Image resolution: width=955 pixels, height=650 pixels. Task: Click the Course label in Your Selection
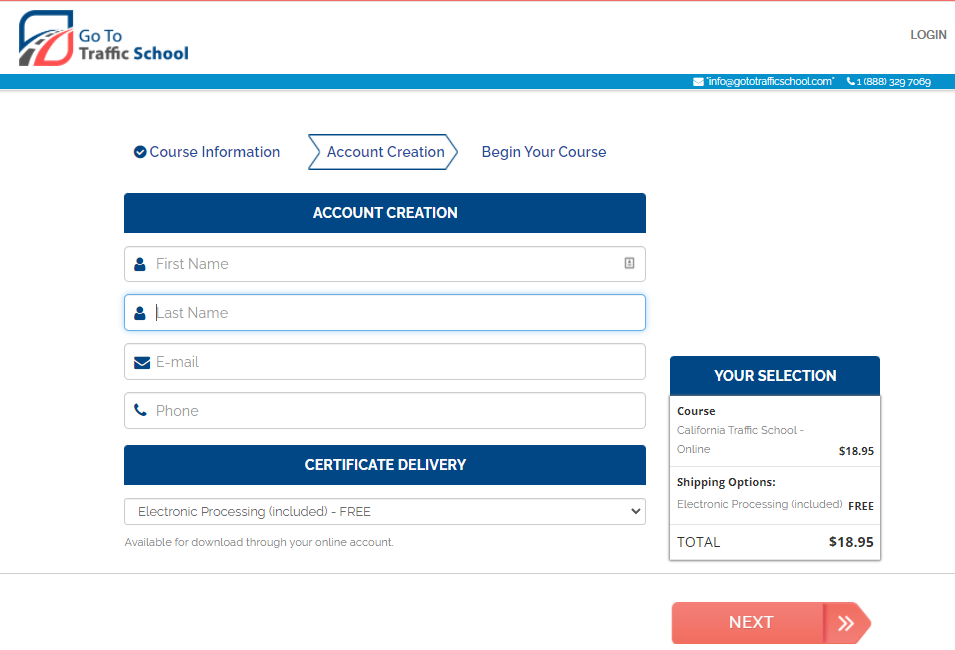[x=696, y=411]
